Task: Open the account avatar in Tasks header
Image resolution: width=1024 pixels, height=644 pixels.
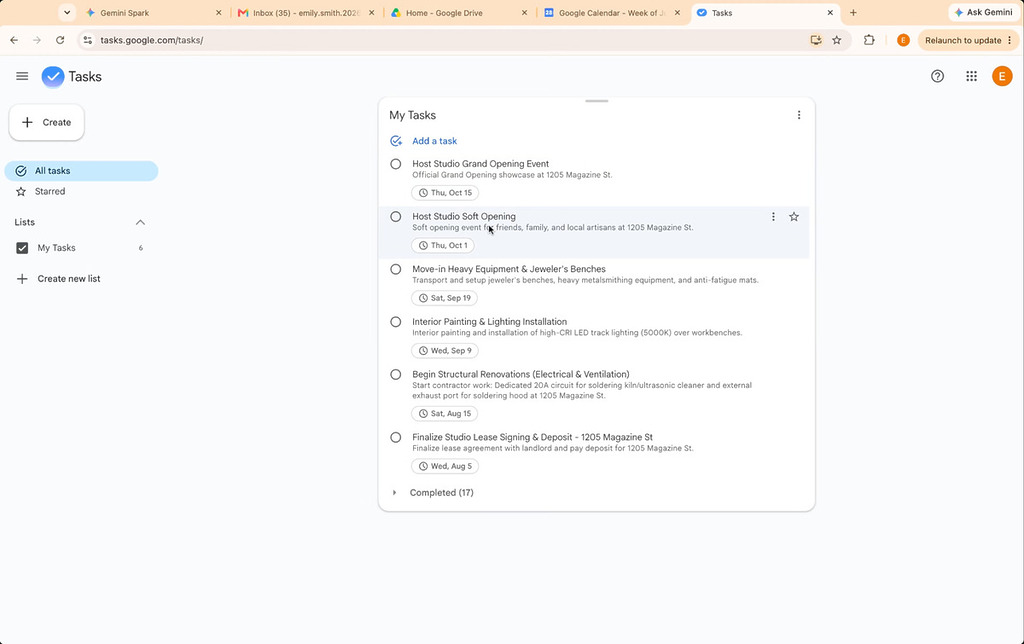Action: pos(1002,76)
